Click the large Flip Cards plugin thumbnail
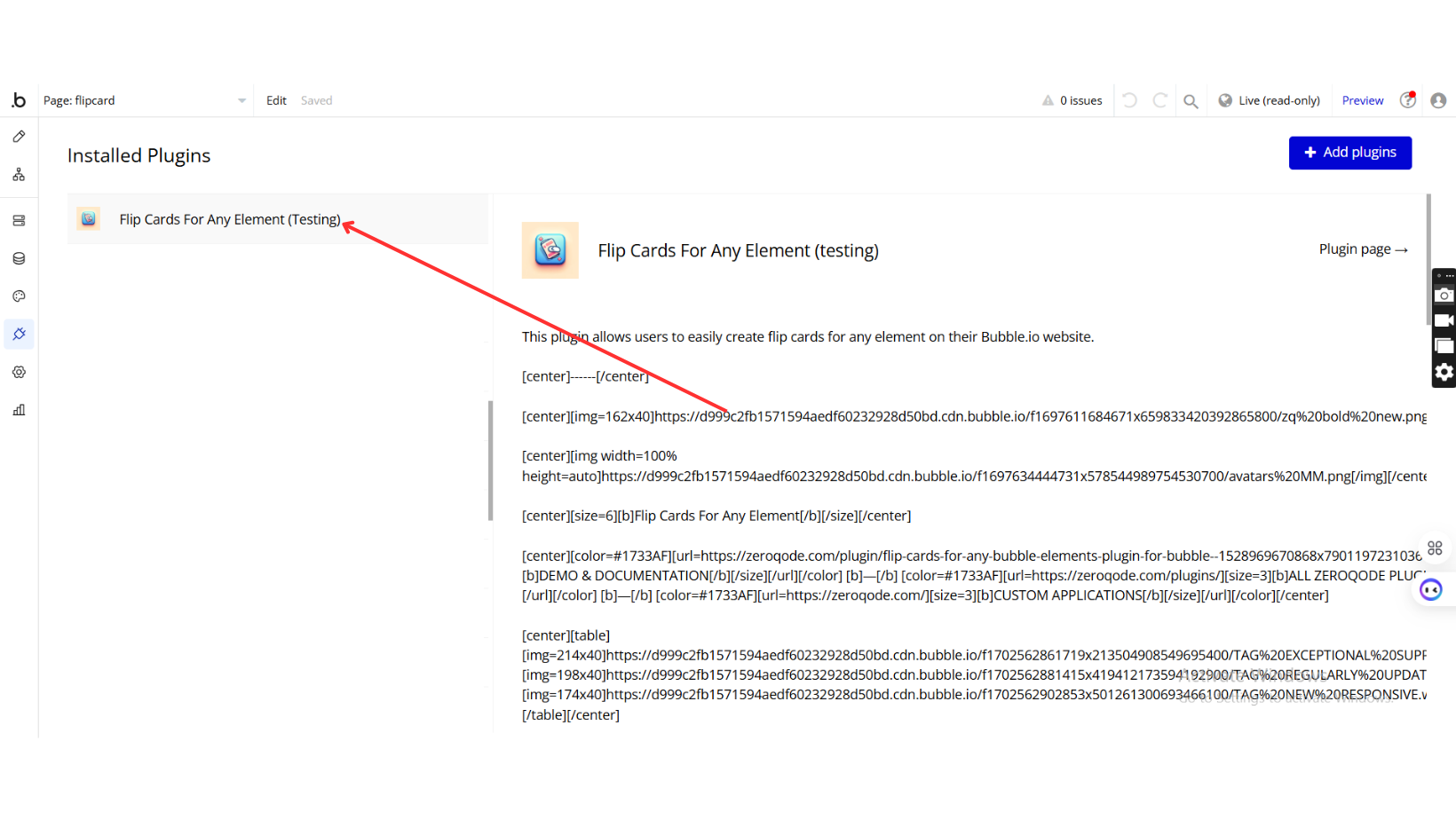Screen dimensions: 1456x820 click(550, 250)
